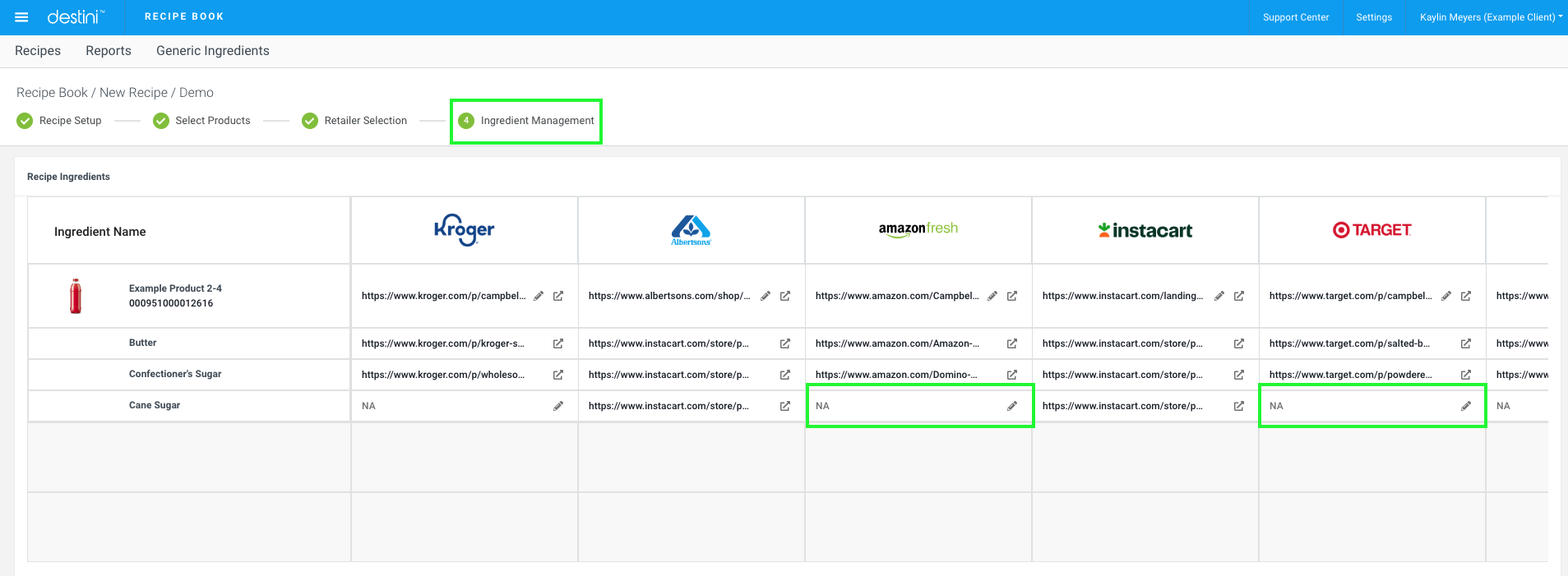
Task: Click the Ingredient Name column header
Action: [100, 232]
